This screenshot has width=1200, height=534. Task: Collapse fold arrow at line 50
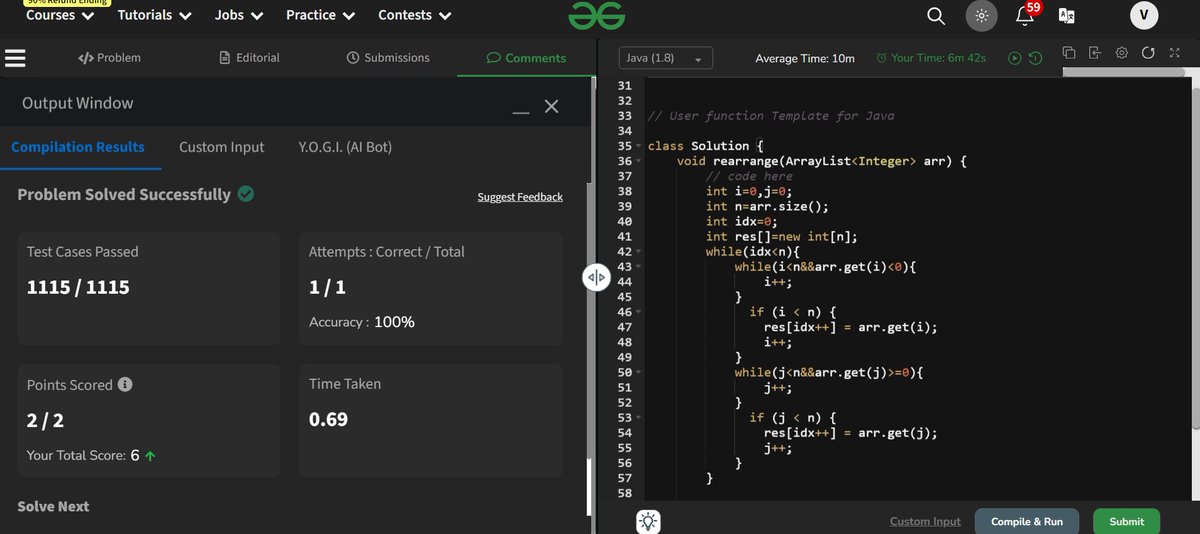[638, 372]
